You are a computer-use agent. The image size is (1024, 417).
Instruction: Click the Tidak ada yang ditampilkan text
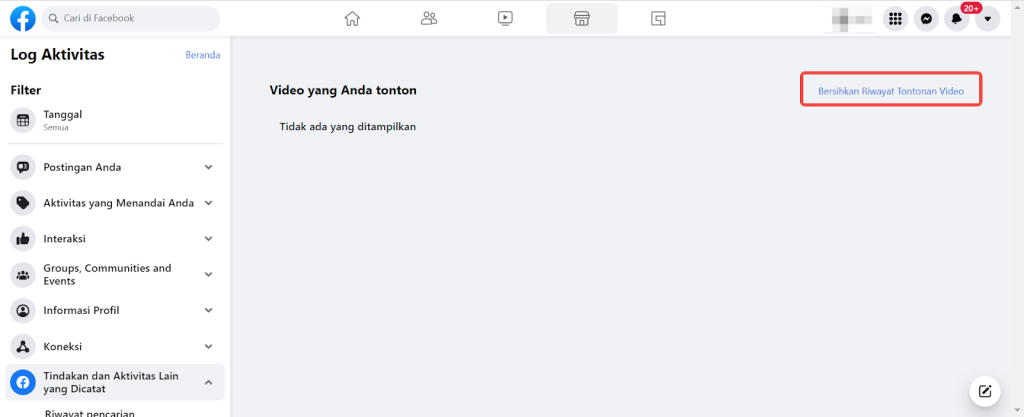point(347,127)
